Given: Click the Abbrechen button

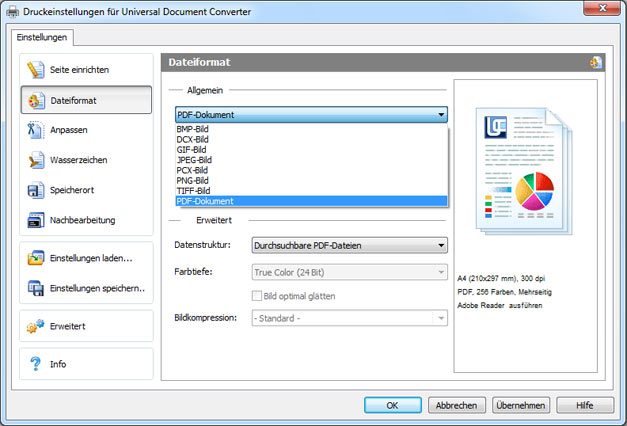Looking at the screenshot, I should (x=457, y=405).
